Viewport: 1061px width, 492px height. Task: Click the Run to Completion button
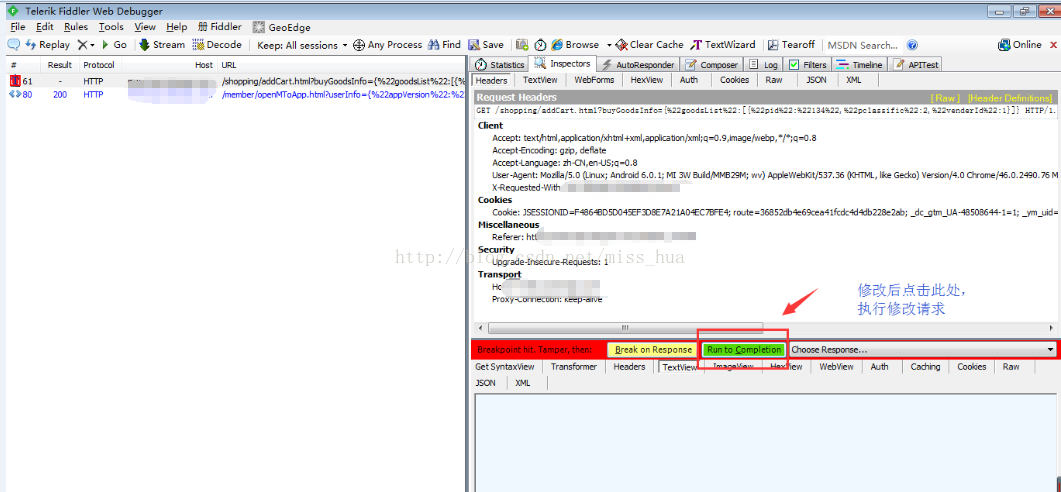[744, 350]
